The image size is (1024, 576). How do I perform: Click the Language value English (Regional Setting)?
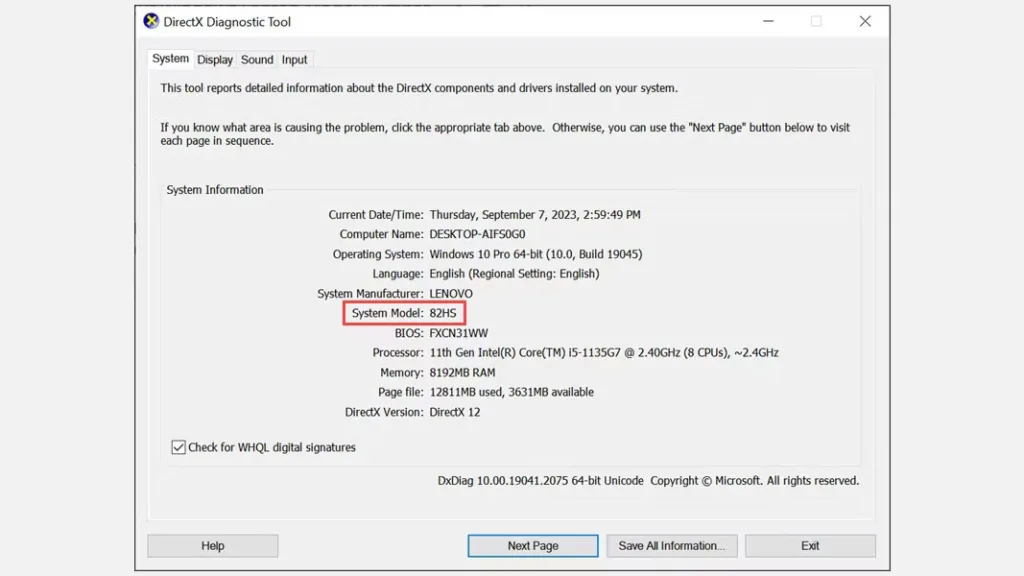[x=514, y=274]
